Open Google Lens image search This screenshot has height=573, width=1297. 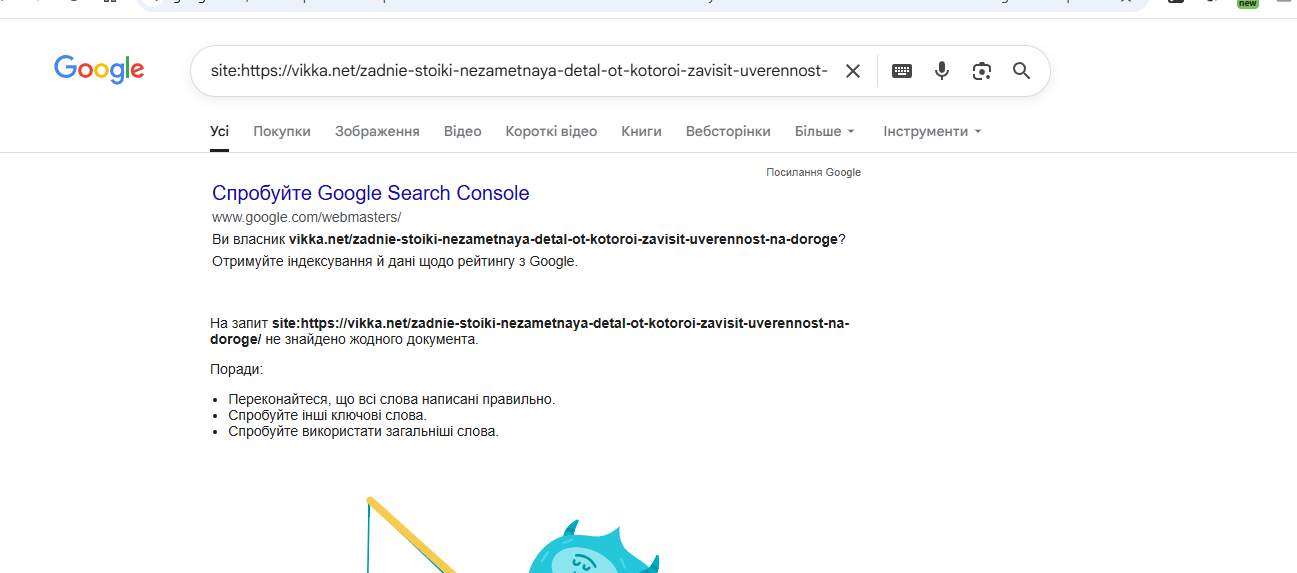click(x=982, y=71)
